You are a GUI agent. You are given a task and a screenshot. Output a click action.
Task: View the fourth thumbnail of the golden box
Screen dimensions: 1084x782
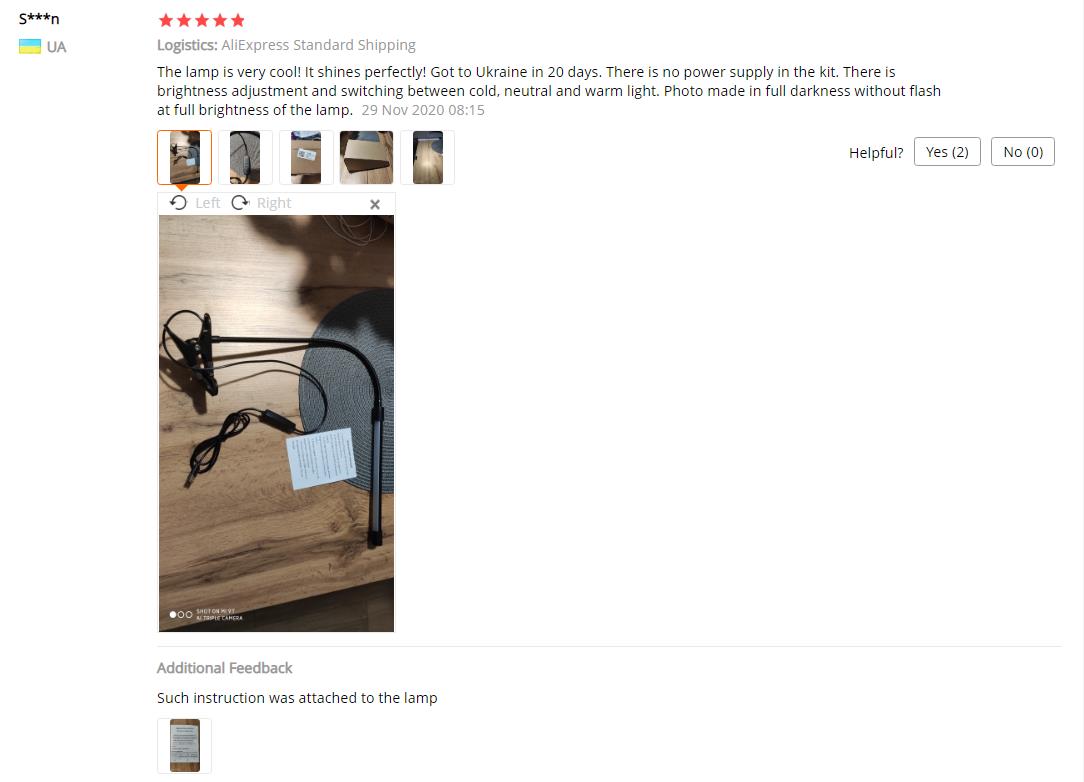click(366, 158)
